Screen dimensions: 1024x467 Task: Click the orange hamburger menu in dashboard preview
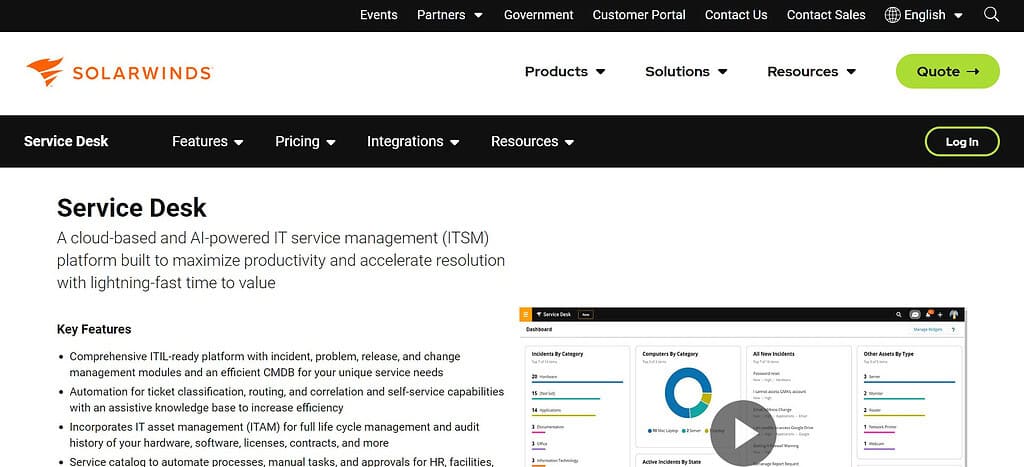[x=526, y=314]
